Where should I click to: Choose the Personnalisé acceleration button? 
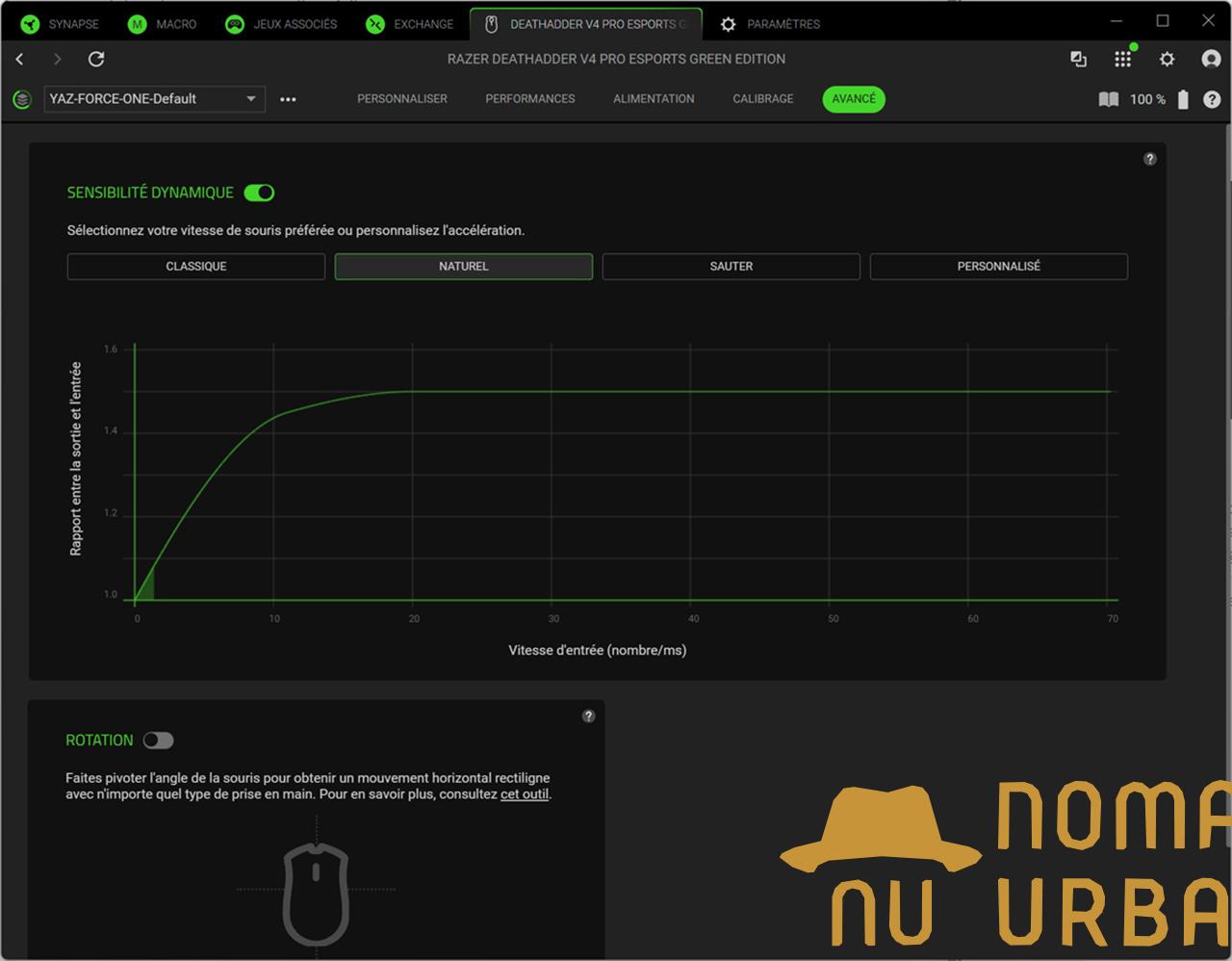[998, 267]
